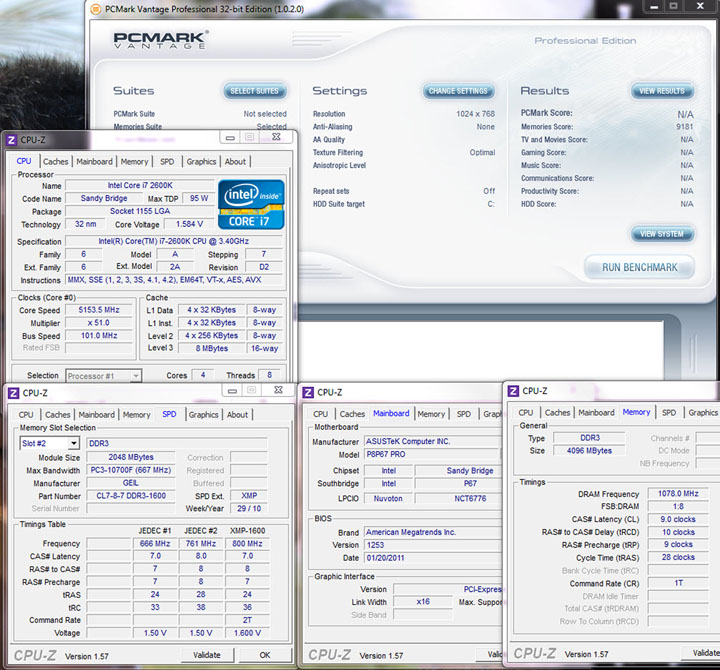720x670 pixels.
Task: Click the Resolution setting 1024 x 768
Action: click(475, 114)
